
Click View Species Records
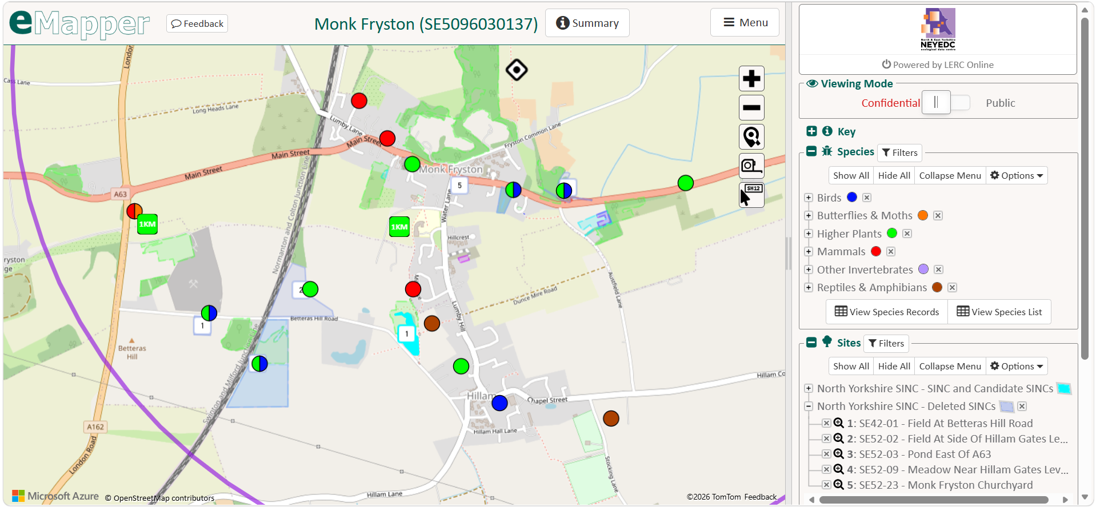click(x=886, y=312)
